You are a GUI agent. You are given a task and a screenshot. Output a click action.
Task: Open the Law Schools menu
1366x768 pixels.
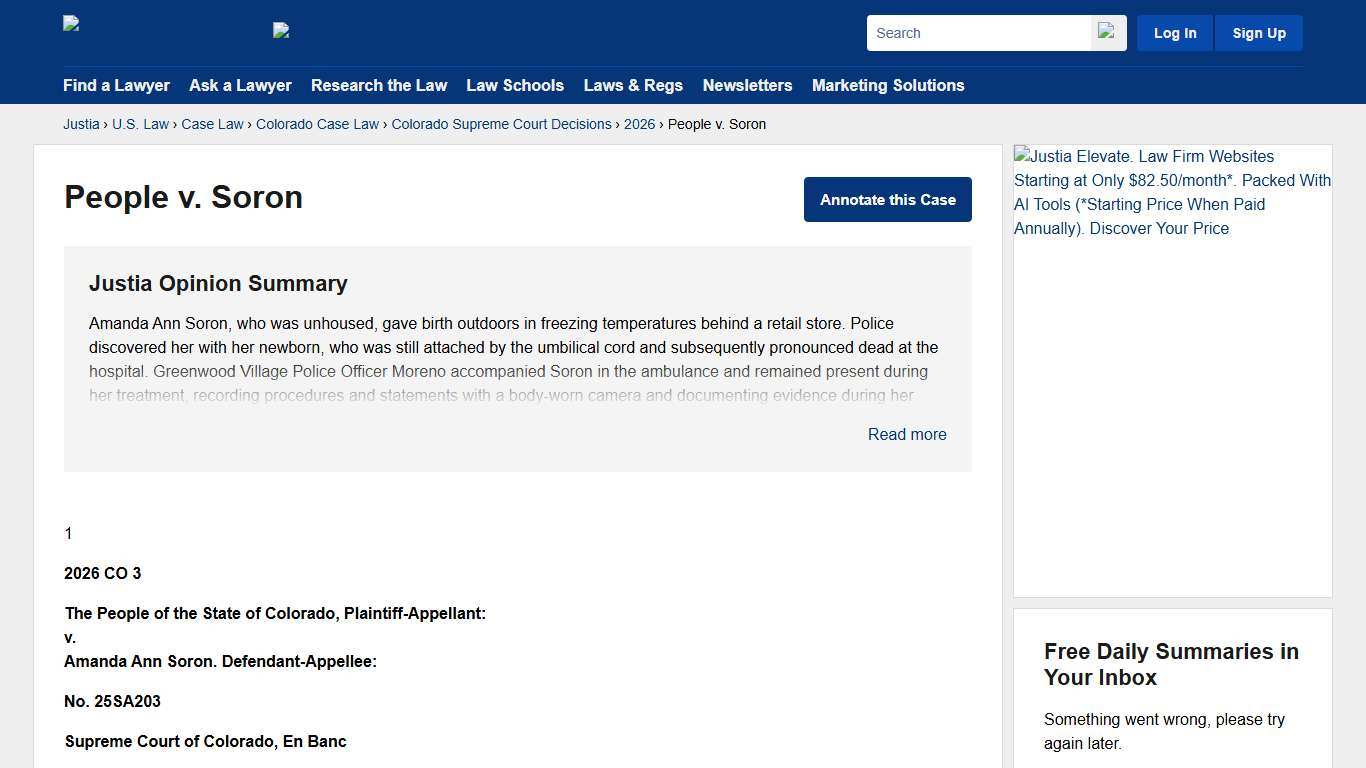click(x=515, y=85)
